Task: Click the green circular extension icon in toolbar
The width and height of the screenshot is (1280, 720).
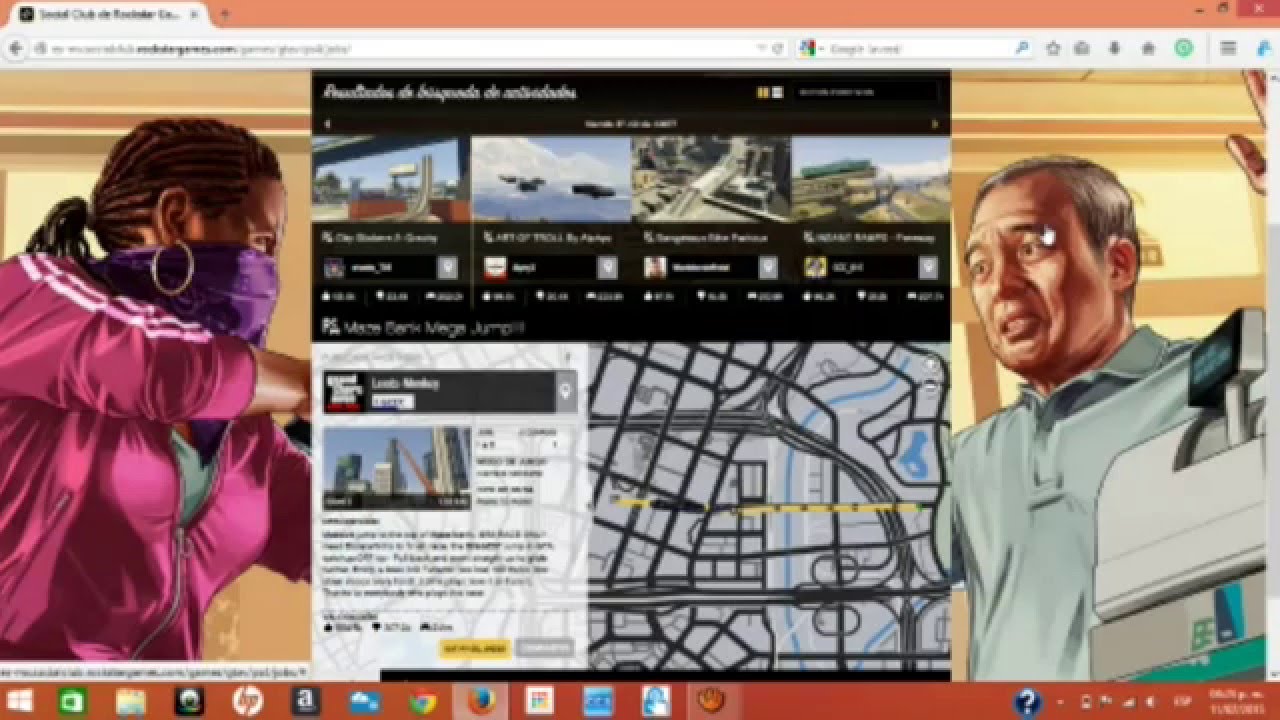Action: 1184,48
